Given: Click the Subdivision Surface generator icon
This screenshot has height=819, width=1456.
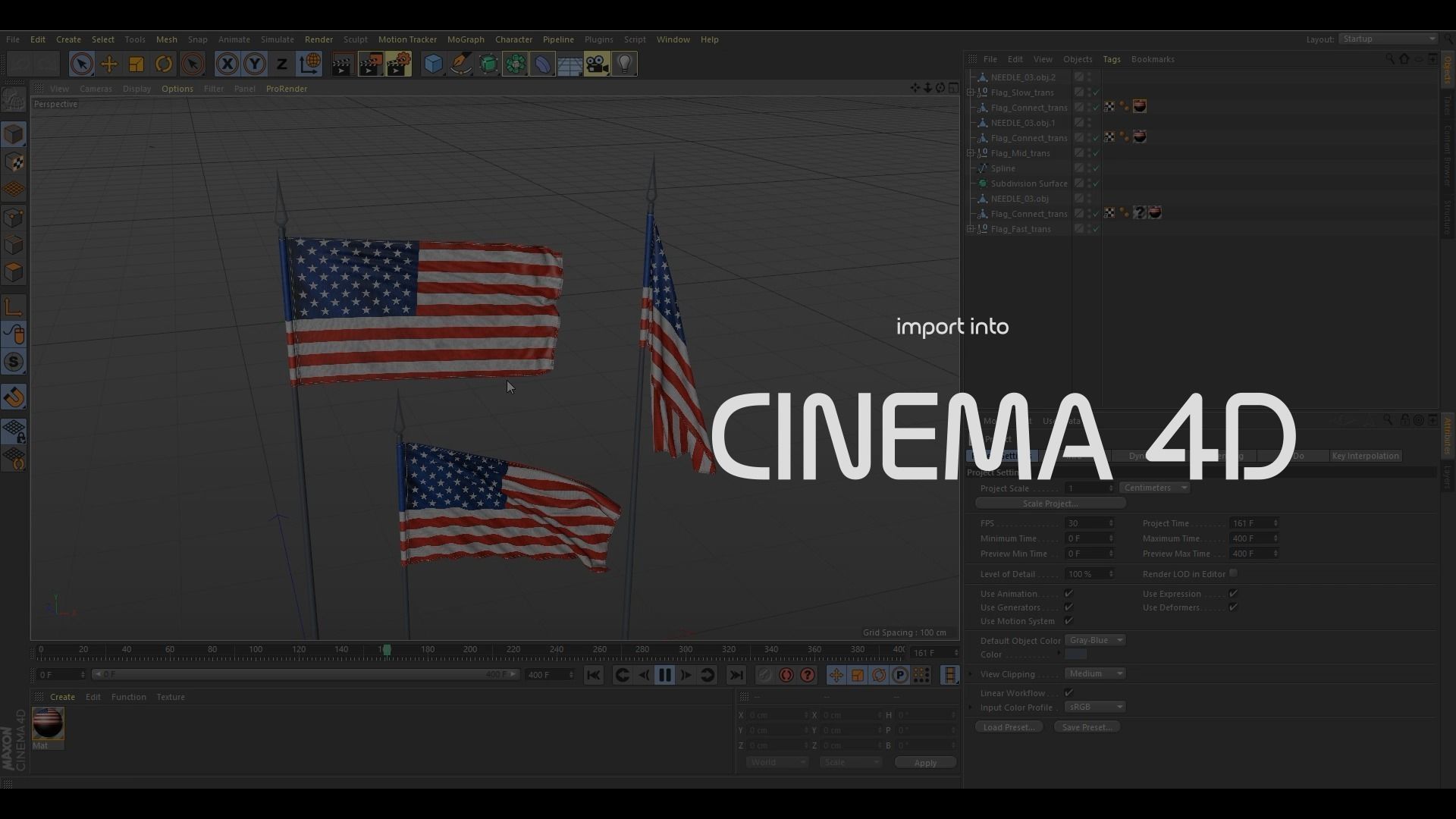Looking at the screenshot, I should click(x=488, y=64).
